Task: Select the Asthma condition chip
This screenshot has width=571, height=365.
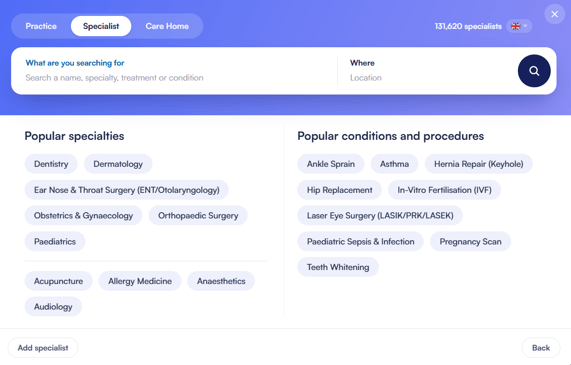Action: click(394, 164)
